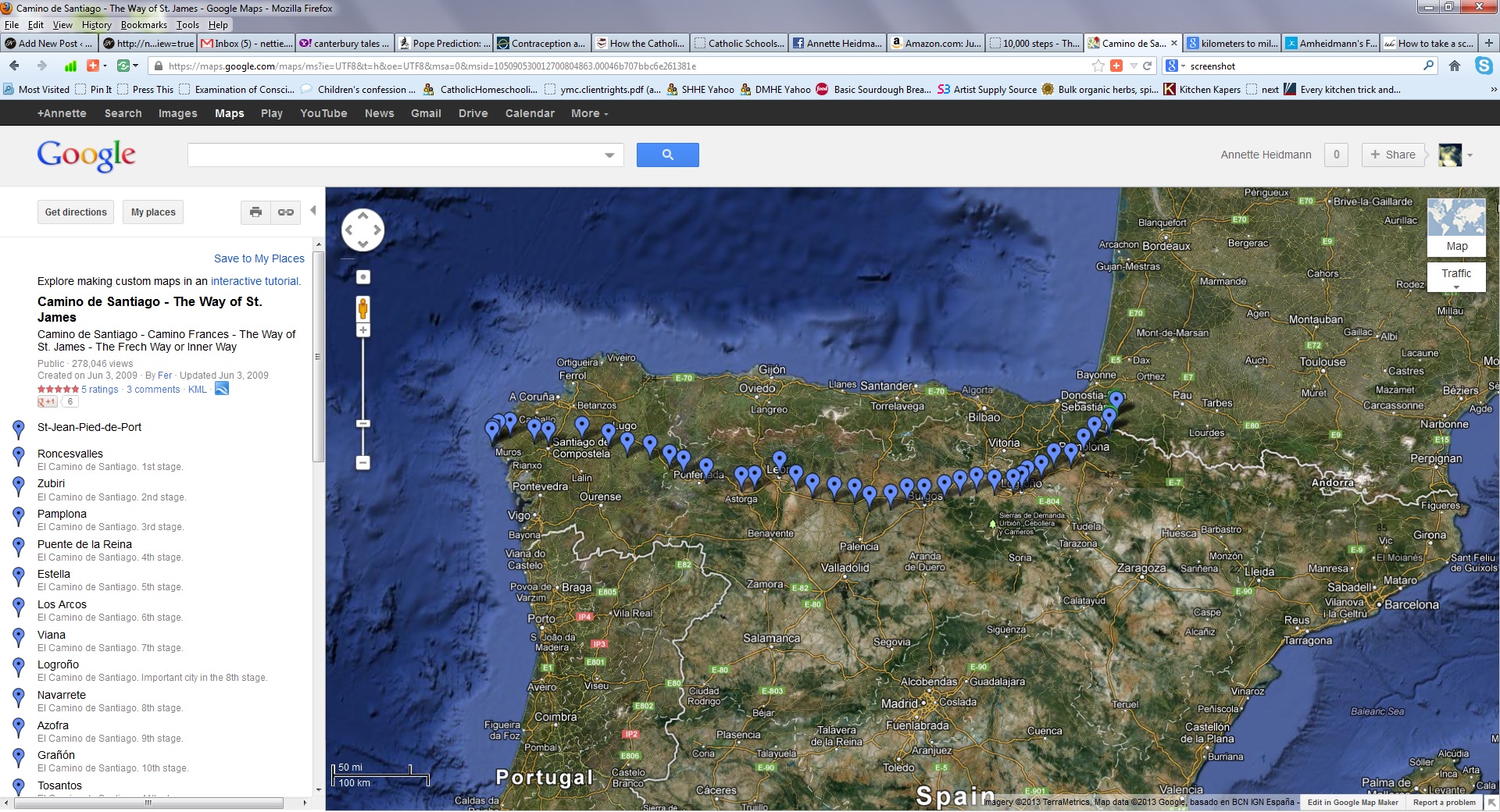
Task: Expand the More menu in Google bar
Action: (x=589, y=113)
